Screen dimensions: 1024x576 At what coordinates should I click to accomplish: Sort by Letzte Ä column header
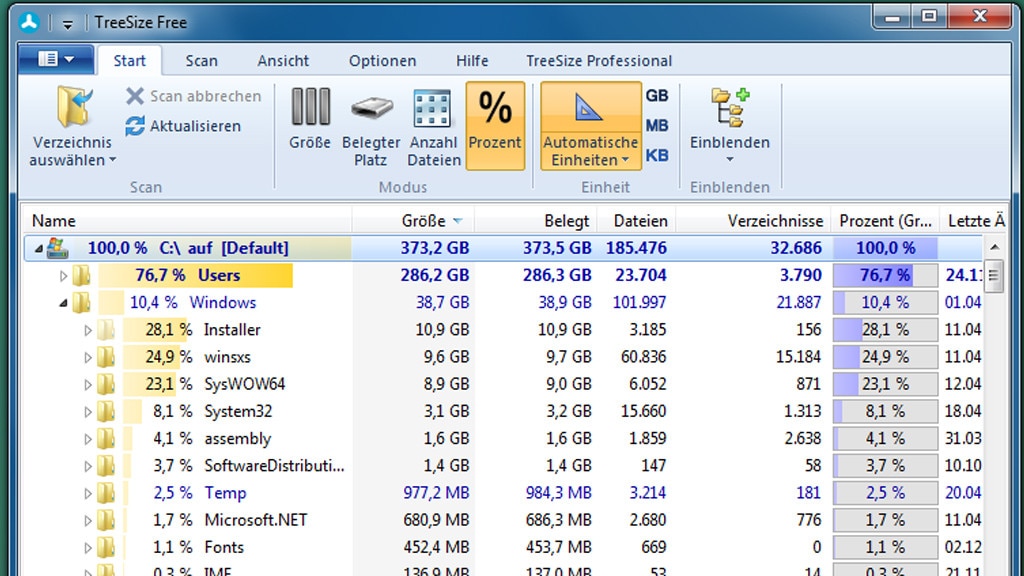974,221
